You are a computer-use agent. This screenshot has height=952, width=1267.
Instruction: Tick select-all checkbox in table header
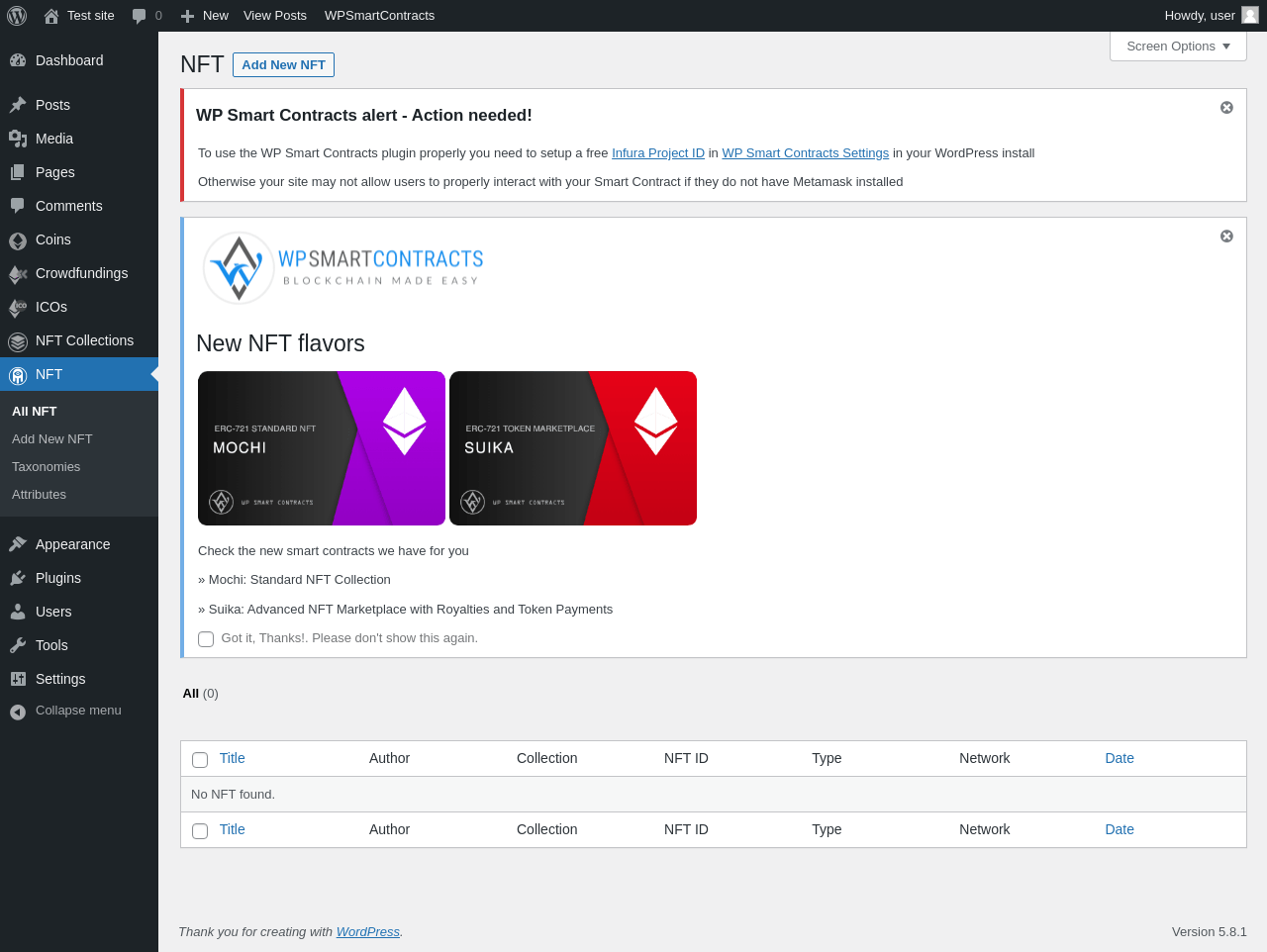pyautogui.click(x=200, y=760)
